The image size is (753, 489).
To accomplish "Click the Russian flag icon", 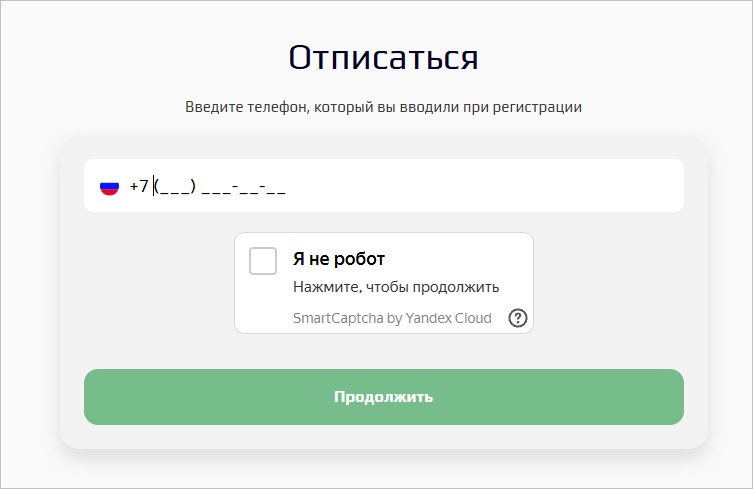I will point(109,186).
